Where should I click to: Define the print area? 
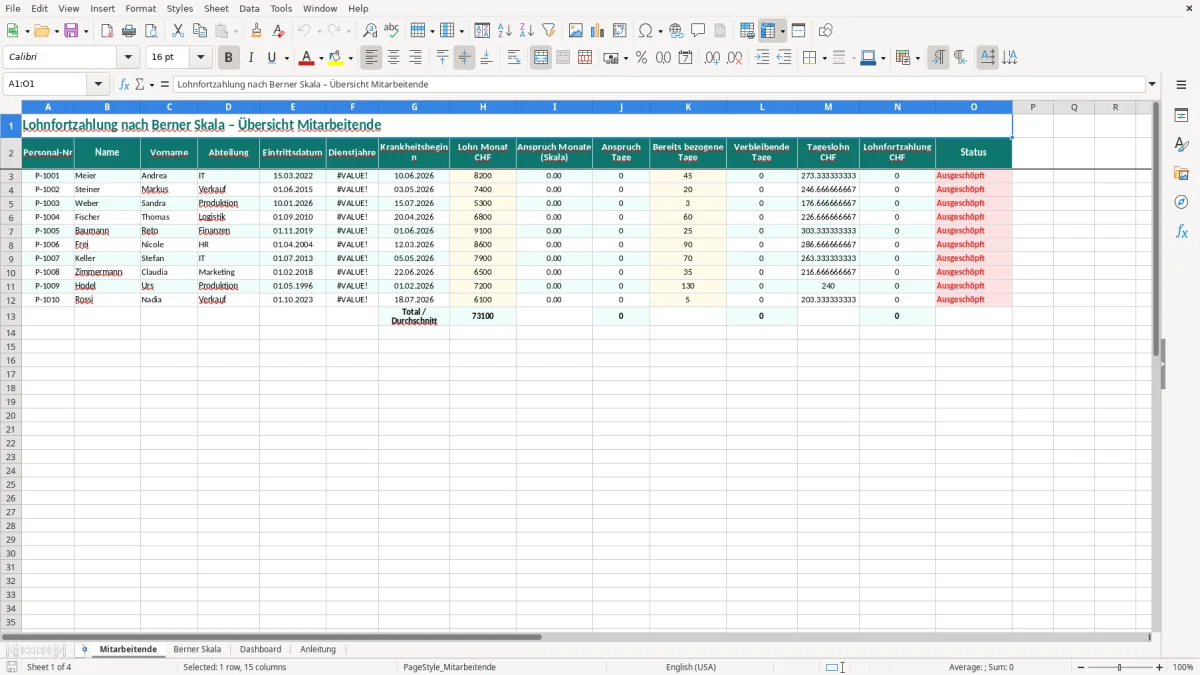point(747,31)
